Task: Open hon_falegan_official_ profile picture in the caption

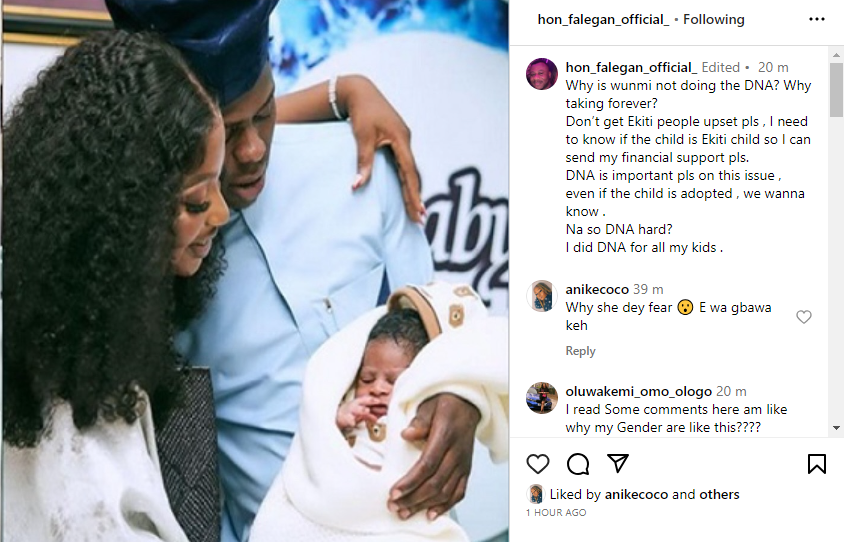Action: (541, 74)
